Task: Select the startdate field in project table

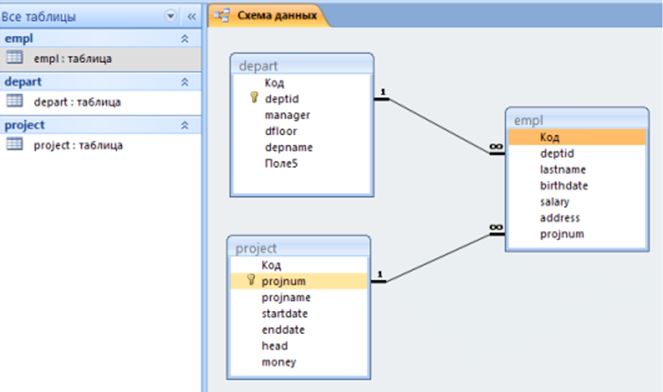Action: point(285,313)
